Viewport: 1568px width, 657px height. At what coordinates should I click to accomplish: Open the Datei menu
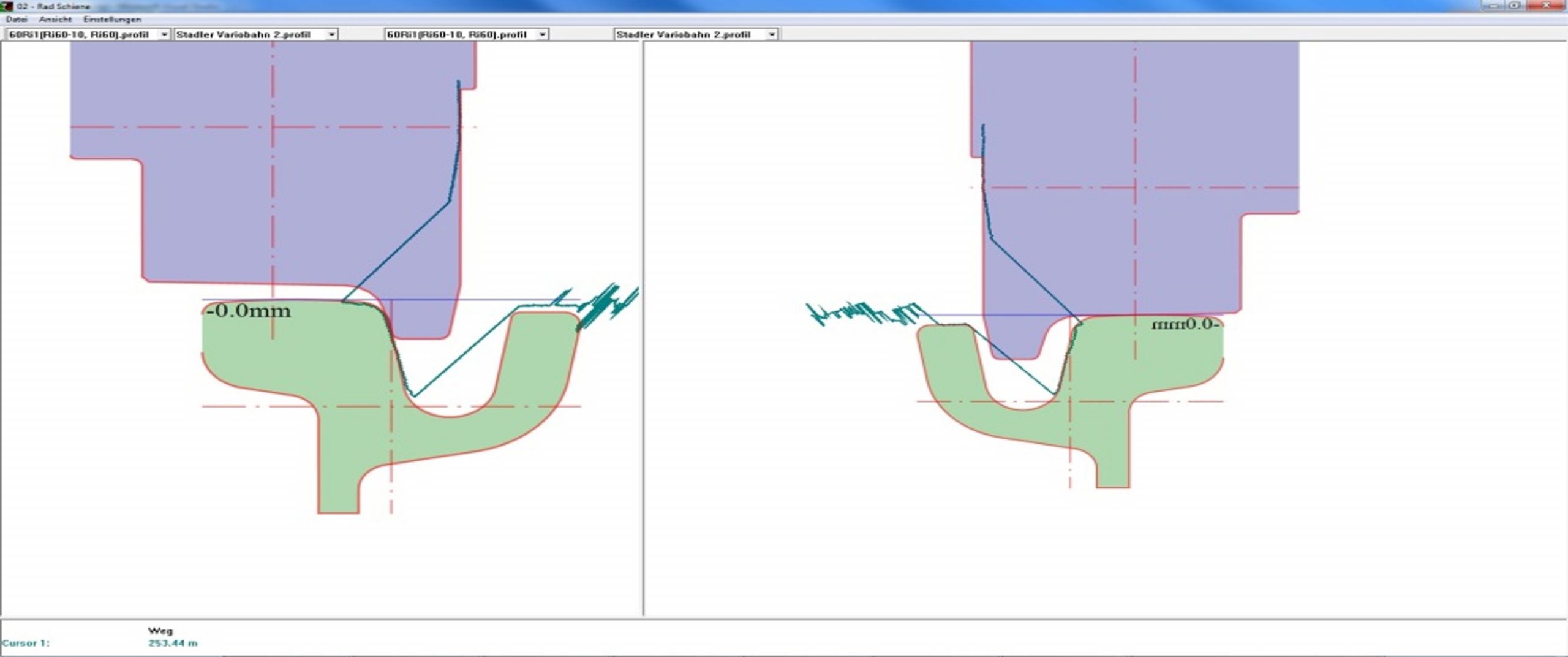17,20
